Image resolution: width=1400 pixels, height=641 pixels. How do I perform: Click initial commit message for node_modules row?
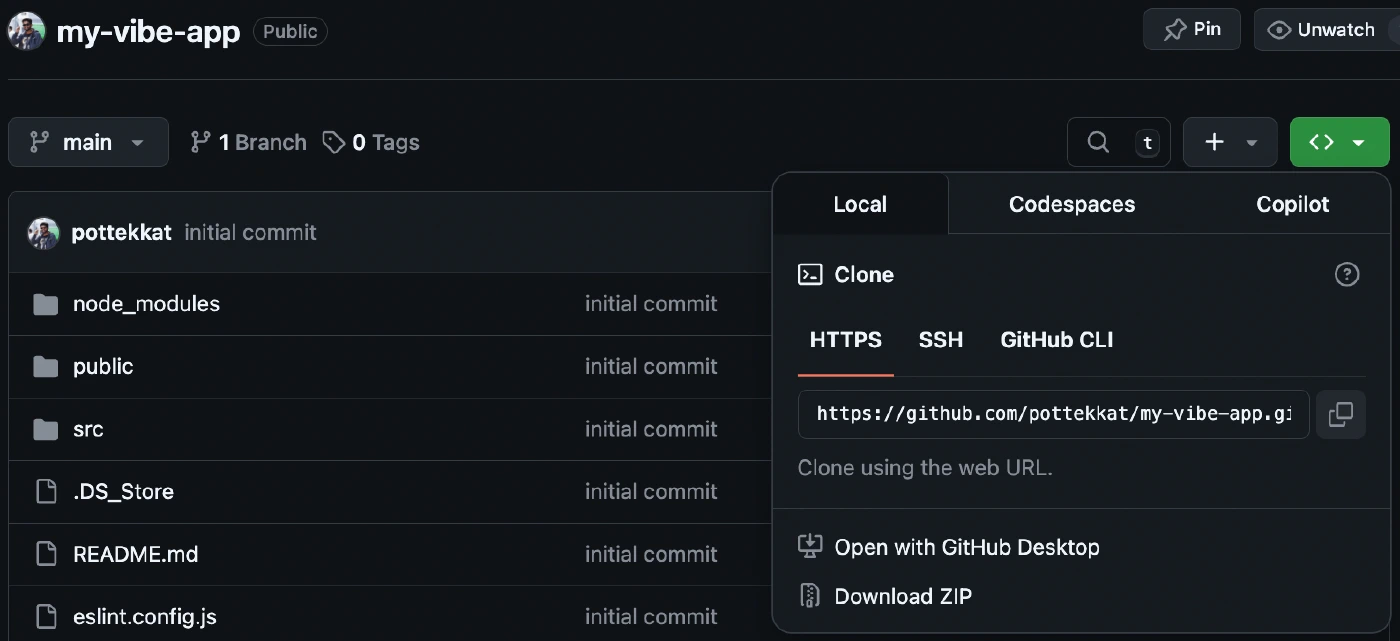point(651,303)
